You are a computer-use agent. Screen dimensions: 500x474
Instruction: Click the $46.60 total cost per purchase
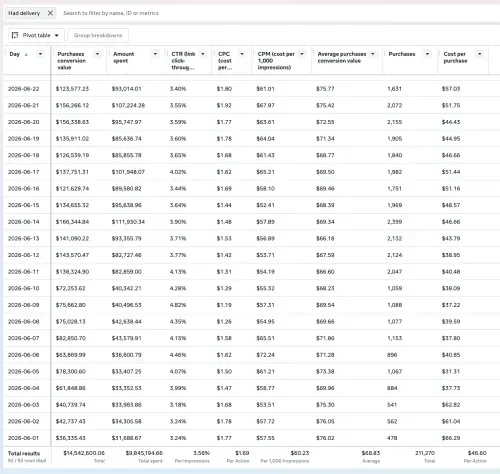pyautogui.click(x=477, y=453)
